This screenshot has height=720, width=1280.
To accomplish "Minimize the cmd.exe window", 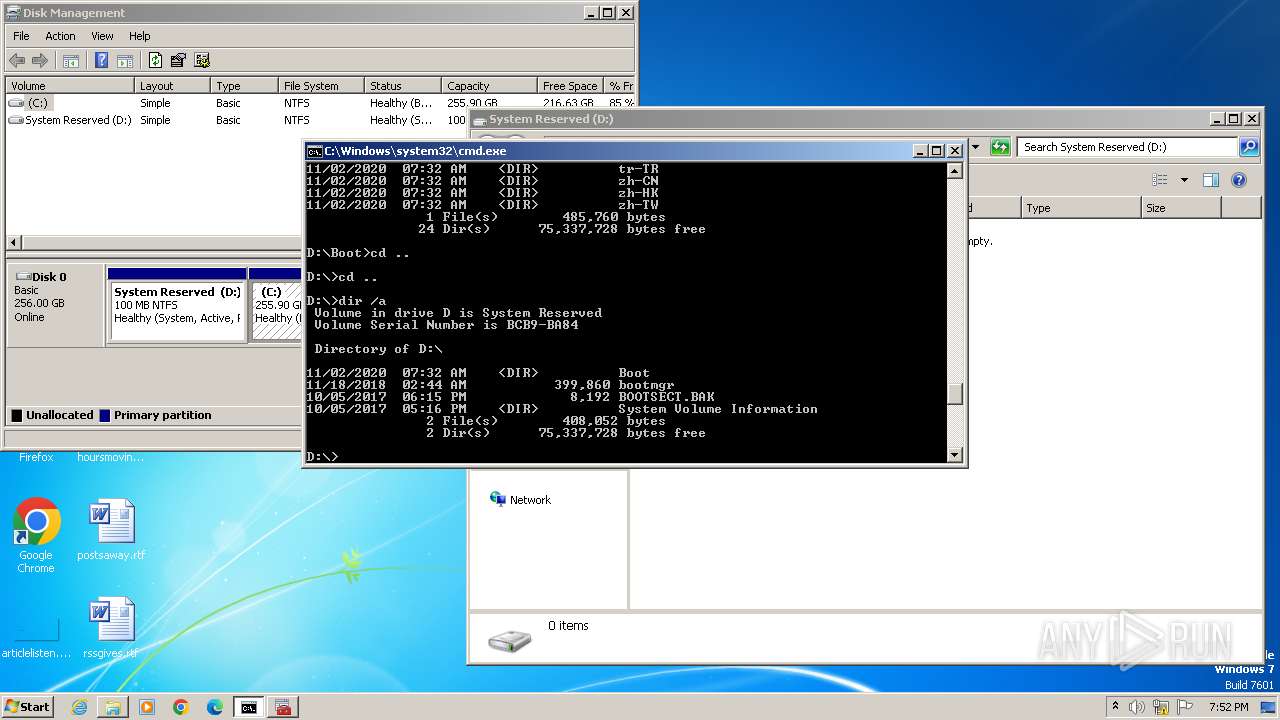I will (920, 150).
